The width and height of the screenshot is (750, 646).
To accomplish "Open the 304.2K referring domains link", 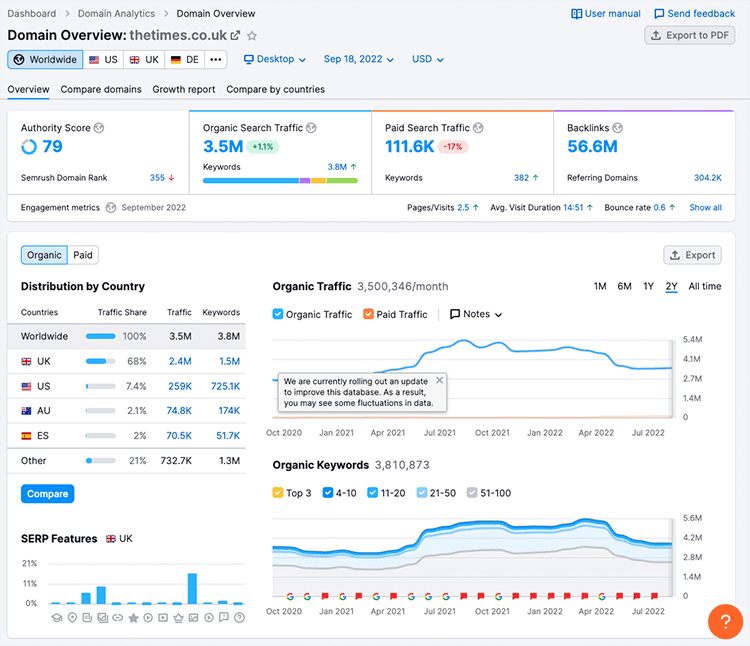I will pos(707,177).
